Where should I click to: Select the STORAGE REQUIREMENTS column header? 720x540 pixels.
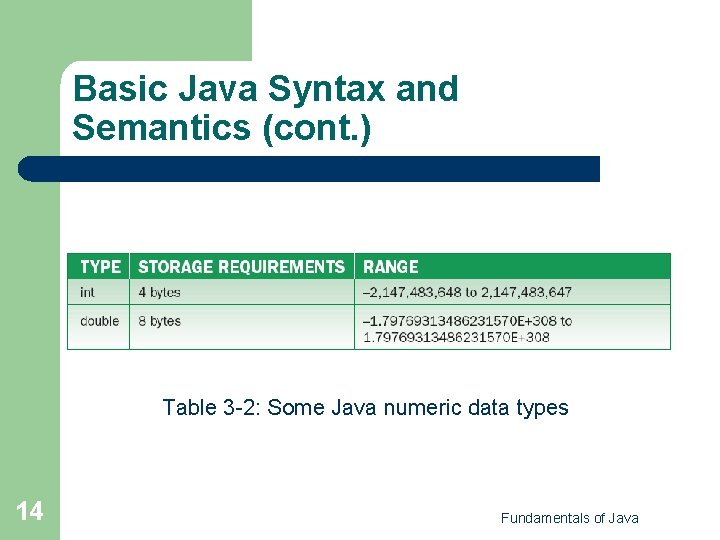coord(242,266)
